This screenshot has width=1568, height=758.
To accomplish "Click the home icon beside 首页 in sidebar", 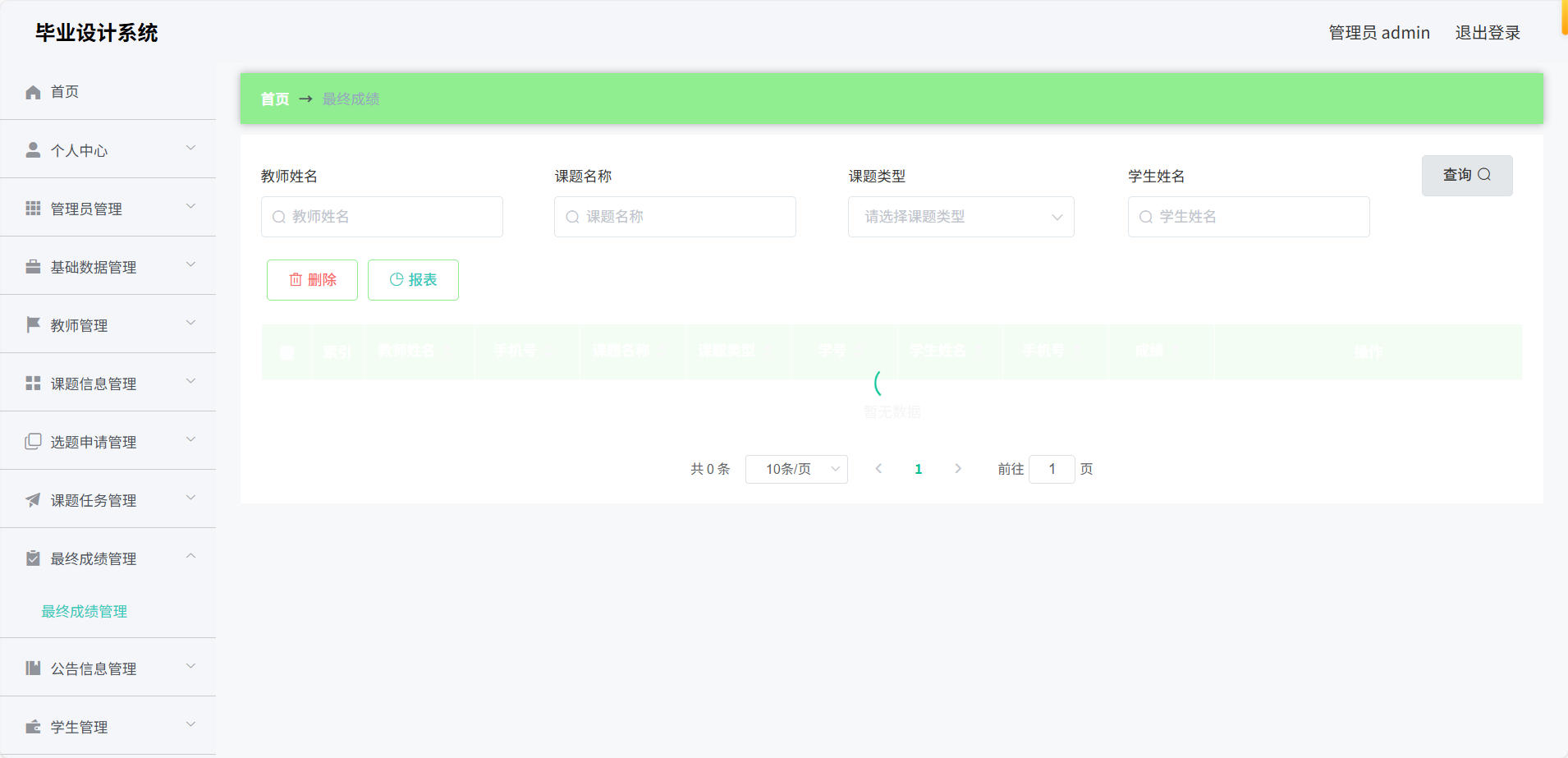I will coord(33,92).
